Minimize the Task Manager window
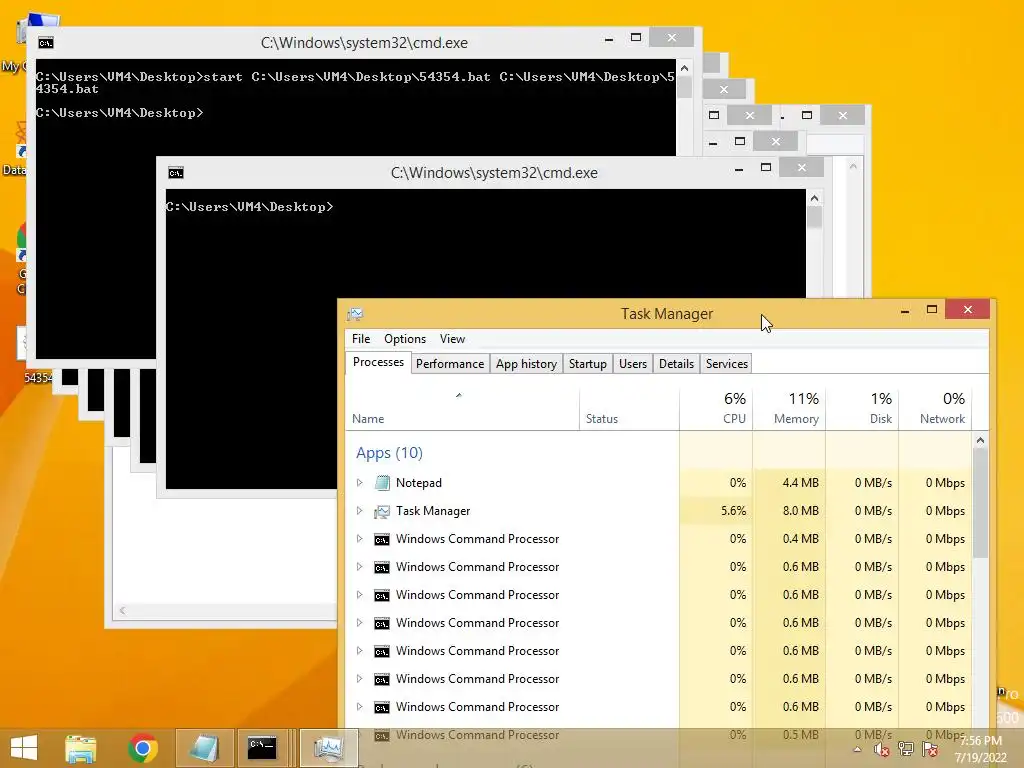 (x=905, y=311)
